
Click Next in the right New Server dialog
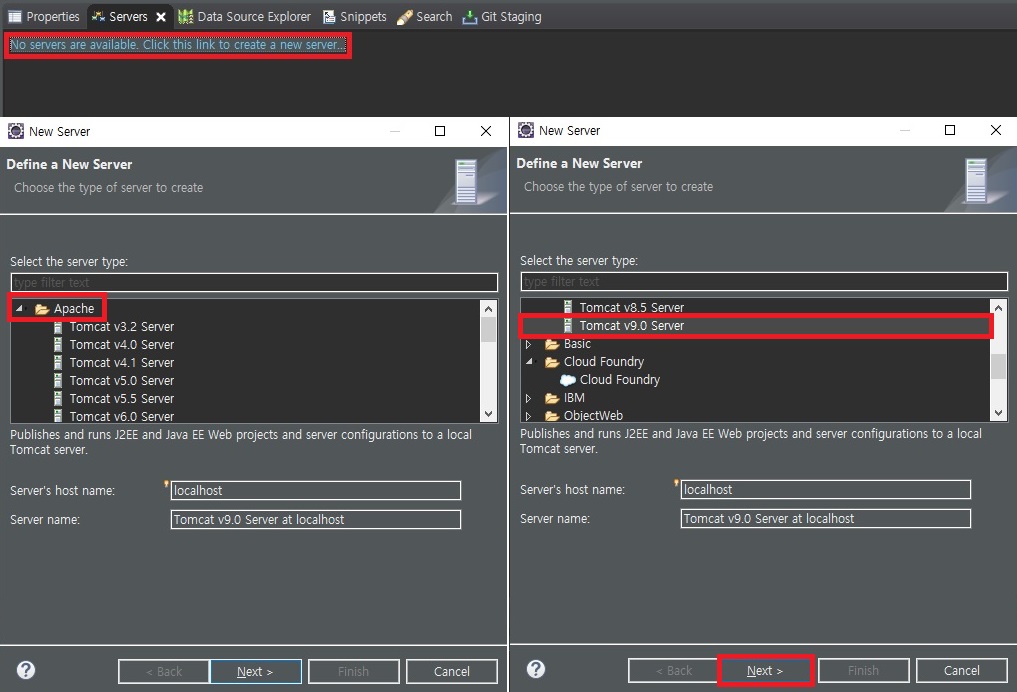(765, 671)
